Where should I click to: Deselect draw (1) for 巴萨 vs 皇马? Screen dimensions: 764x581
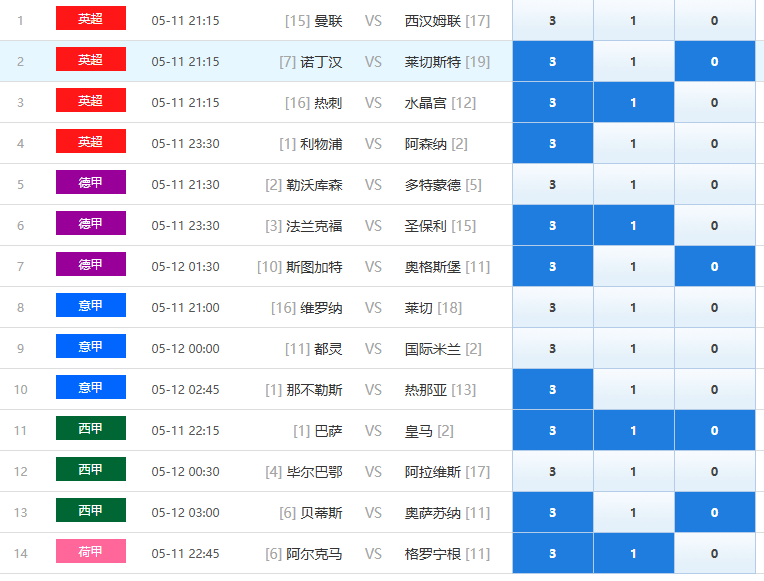tap(633, 430)
